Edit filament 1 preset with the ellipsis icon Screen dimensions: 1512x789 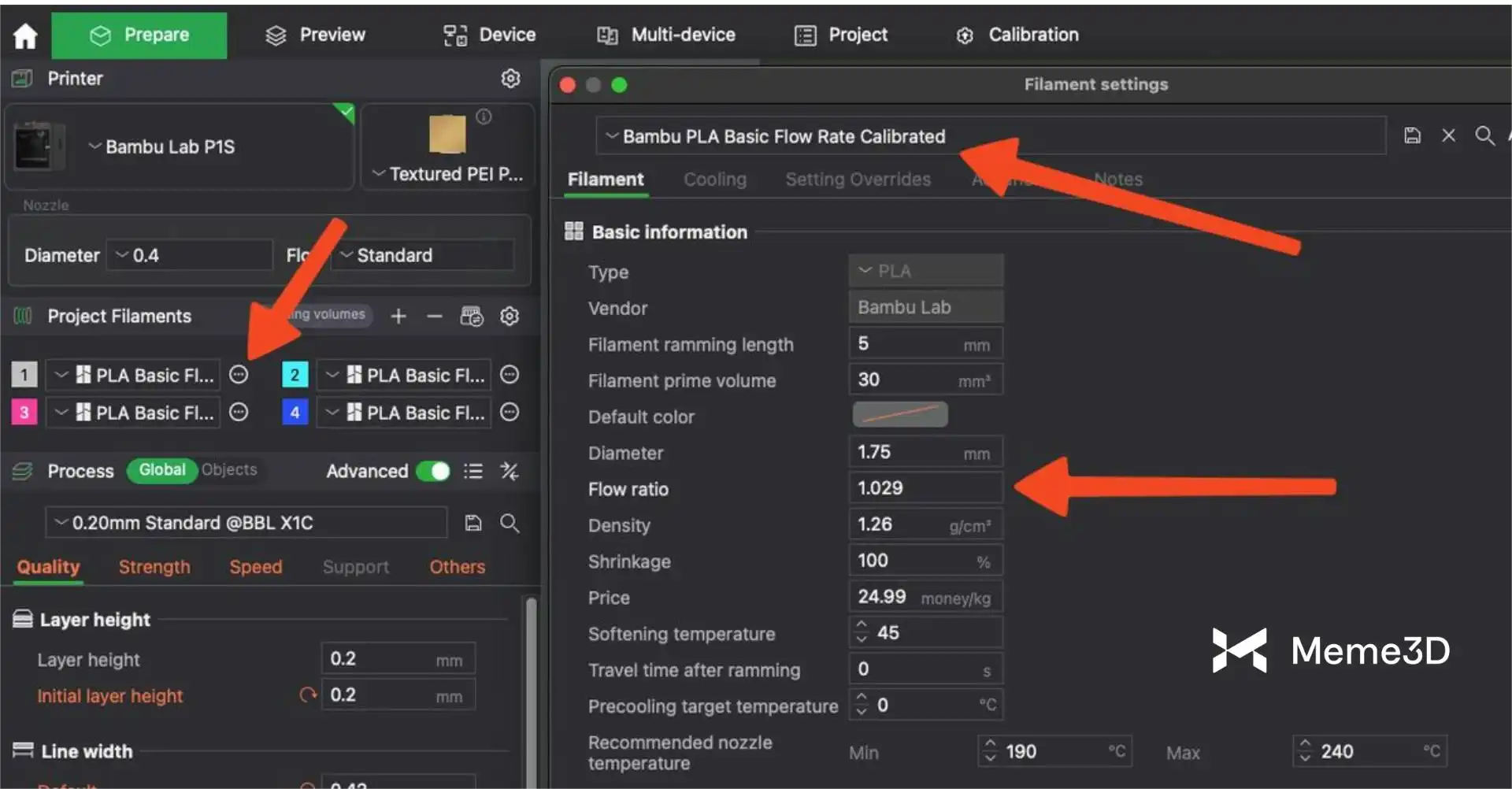pyautogui.click(x=239, y=375)
